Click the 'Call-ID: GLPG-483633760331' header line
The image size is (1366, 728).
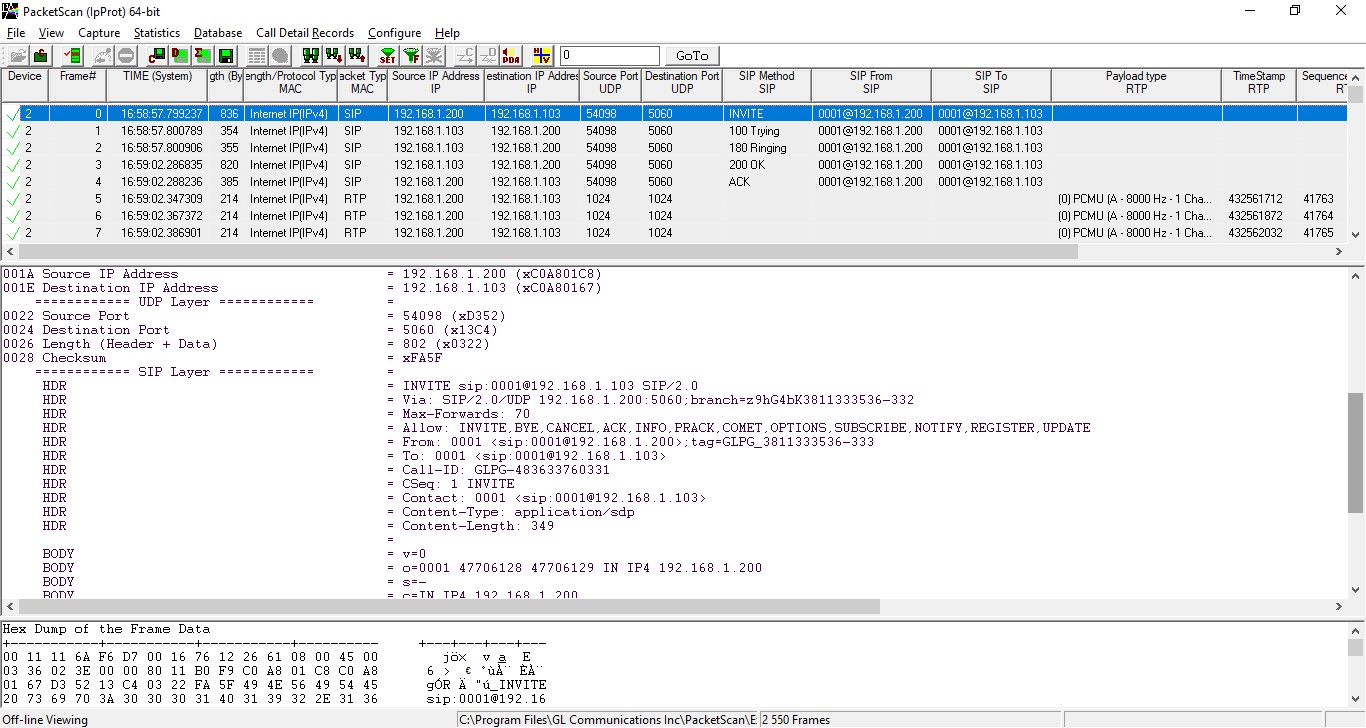point(506,470)
